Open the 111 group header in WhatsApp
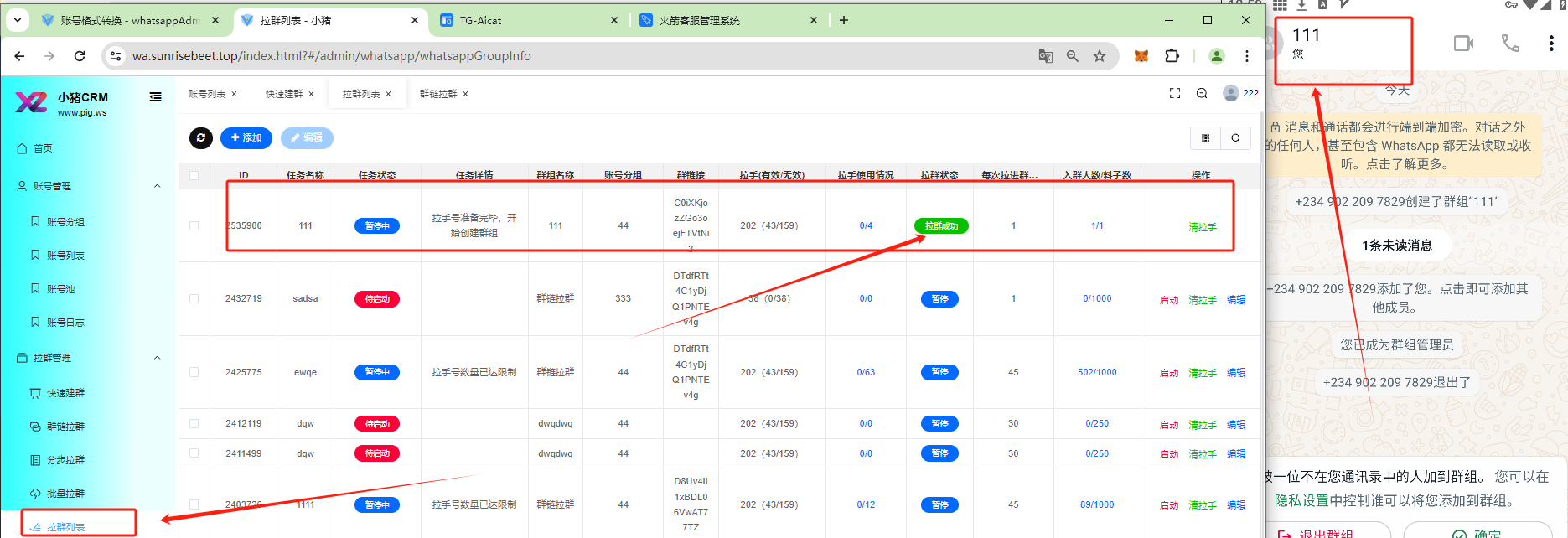 click(1344, 44)
